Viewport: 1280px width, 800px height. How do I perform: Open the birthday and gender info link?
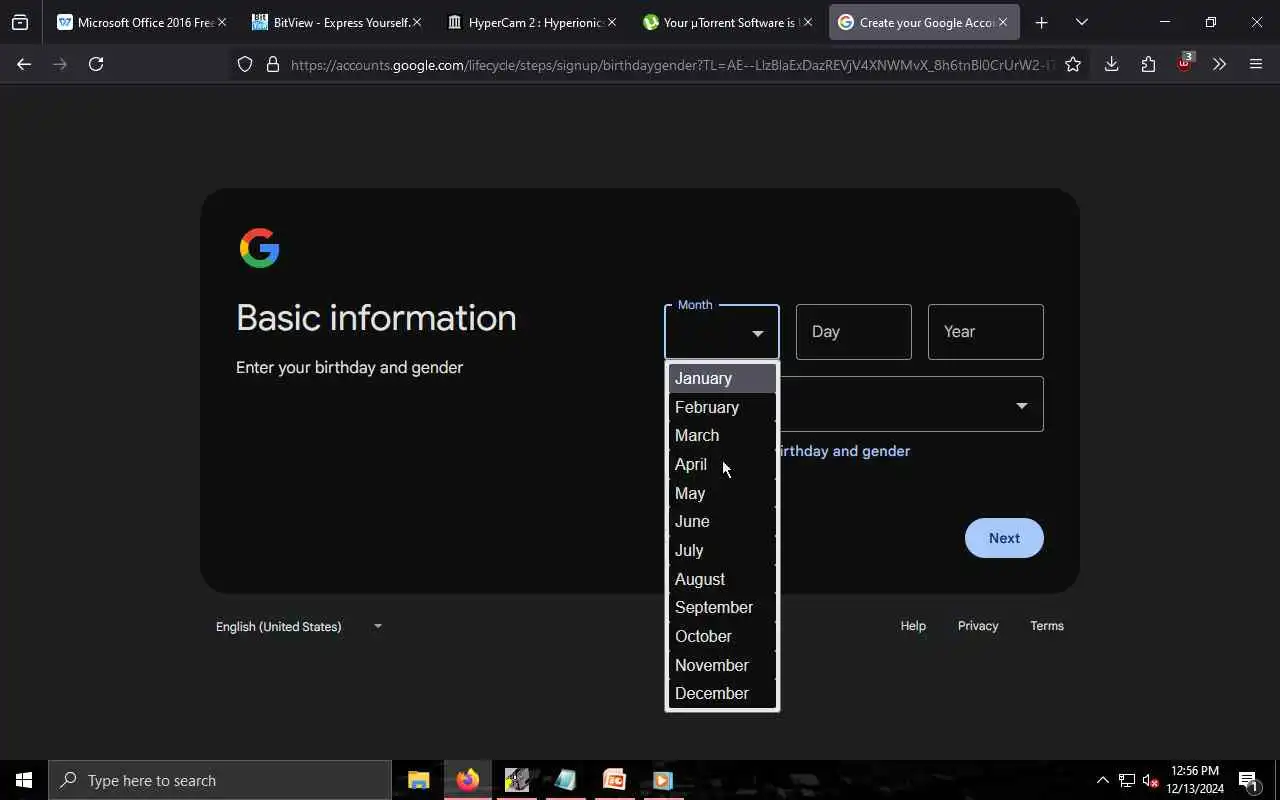pos(844,451)
